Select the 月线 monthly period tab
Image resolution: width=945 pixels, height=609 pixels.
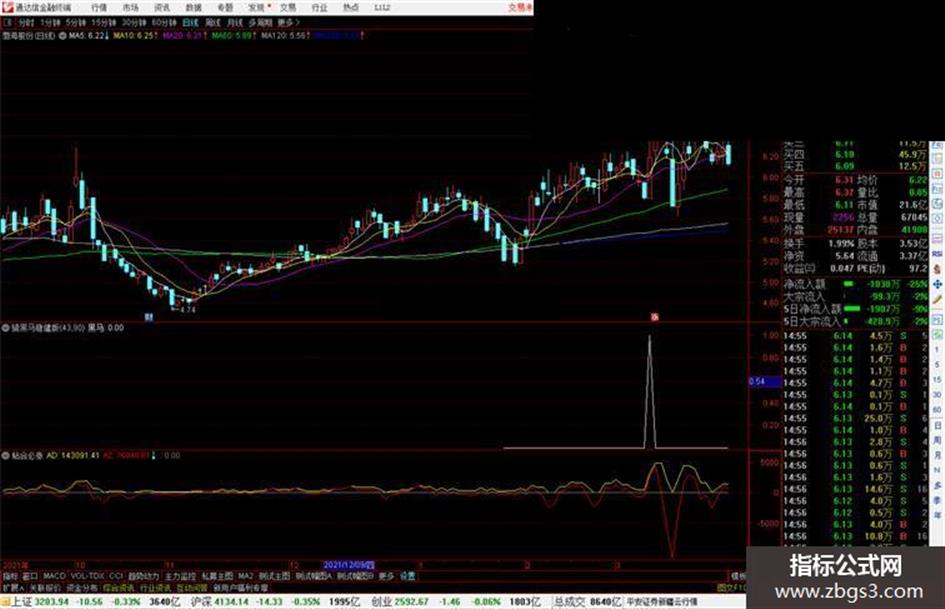234,22
